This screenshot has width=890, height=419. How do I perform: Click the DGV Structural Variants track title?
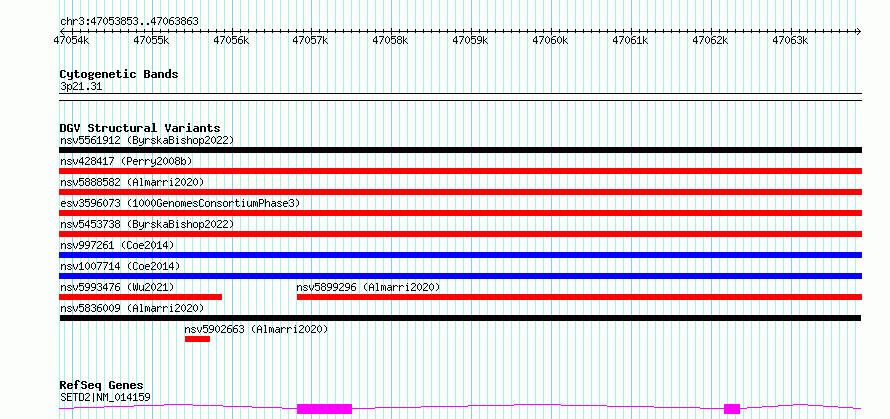click(x=140, y=128)
